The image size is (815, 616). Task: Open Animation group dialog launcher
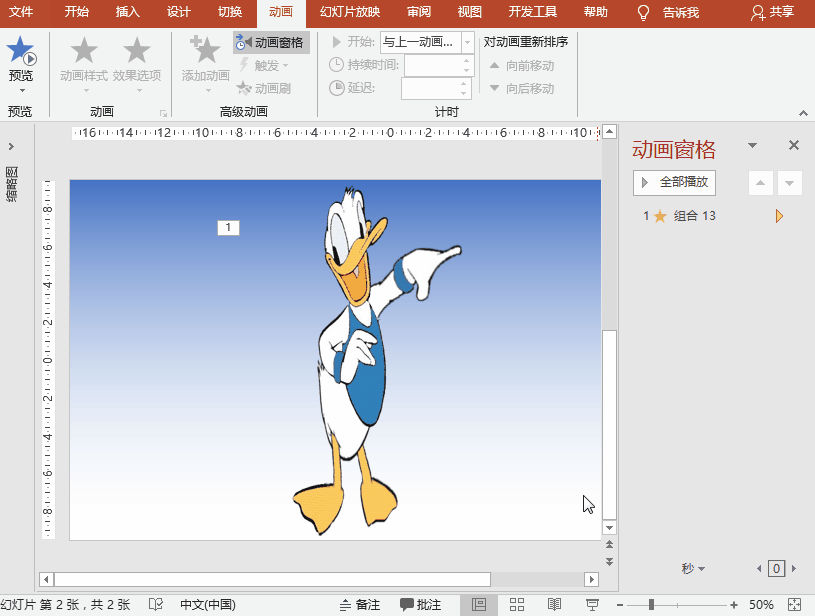[163, 113]
